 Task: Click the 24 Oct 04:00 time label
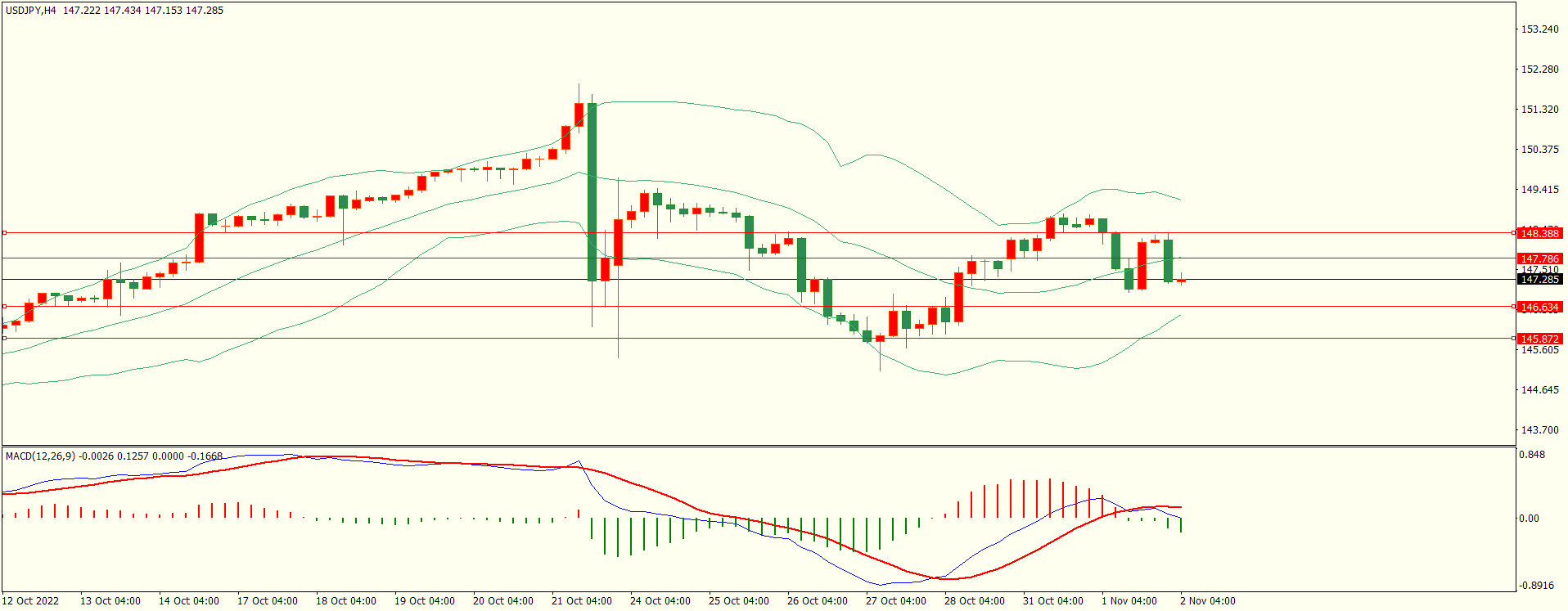pyautogui.click(x=660, y=601)
